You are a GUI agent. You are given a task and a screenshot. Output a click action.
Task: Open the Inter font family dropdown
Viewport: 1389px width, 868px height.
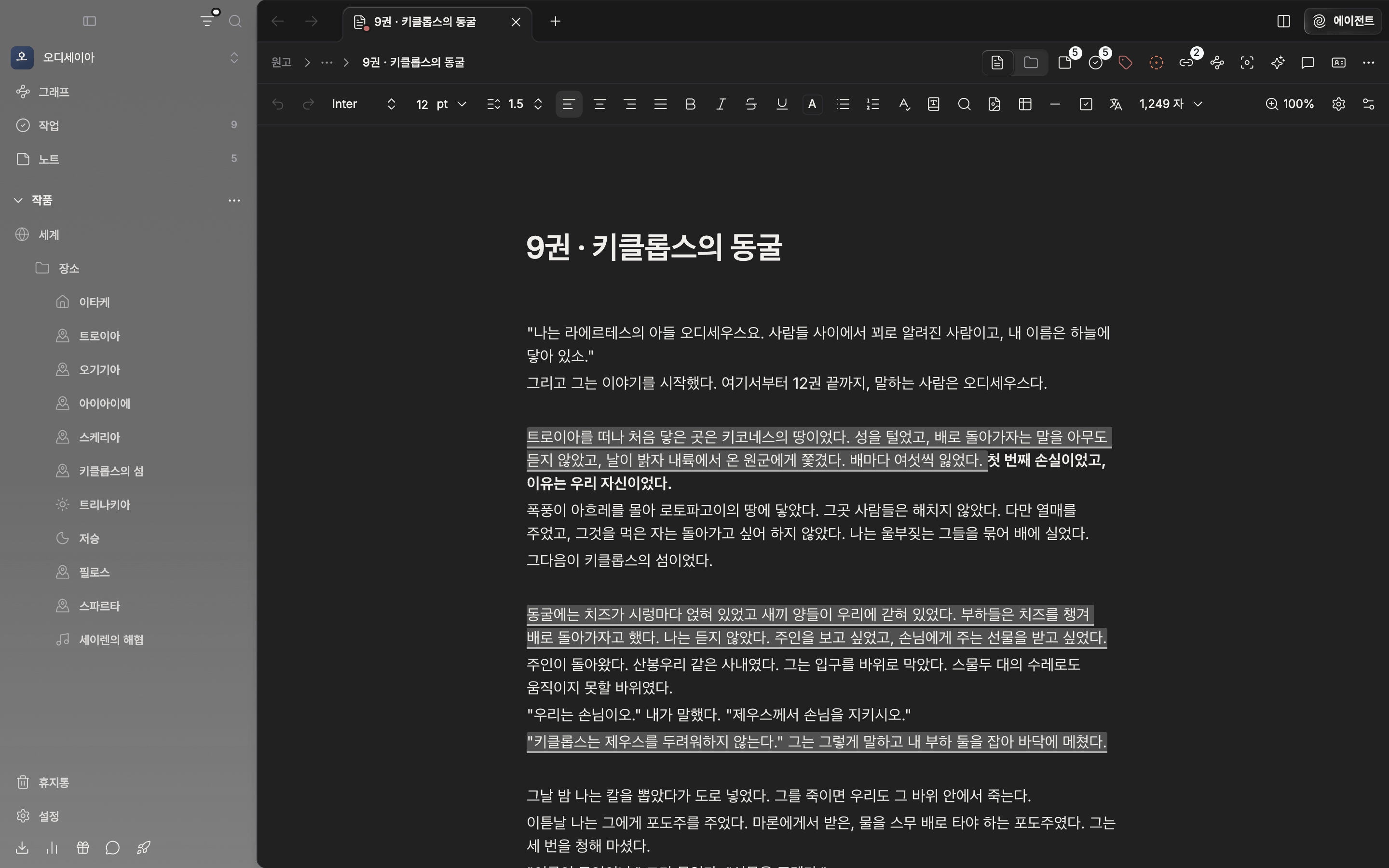(364, 104)
